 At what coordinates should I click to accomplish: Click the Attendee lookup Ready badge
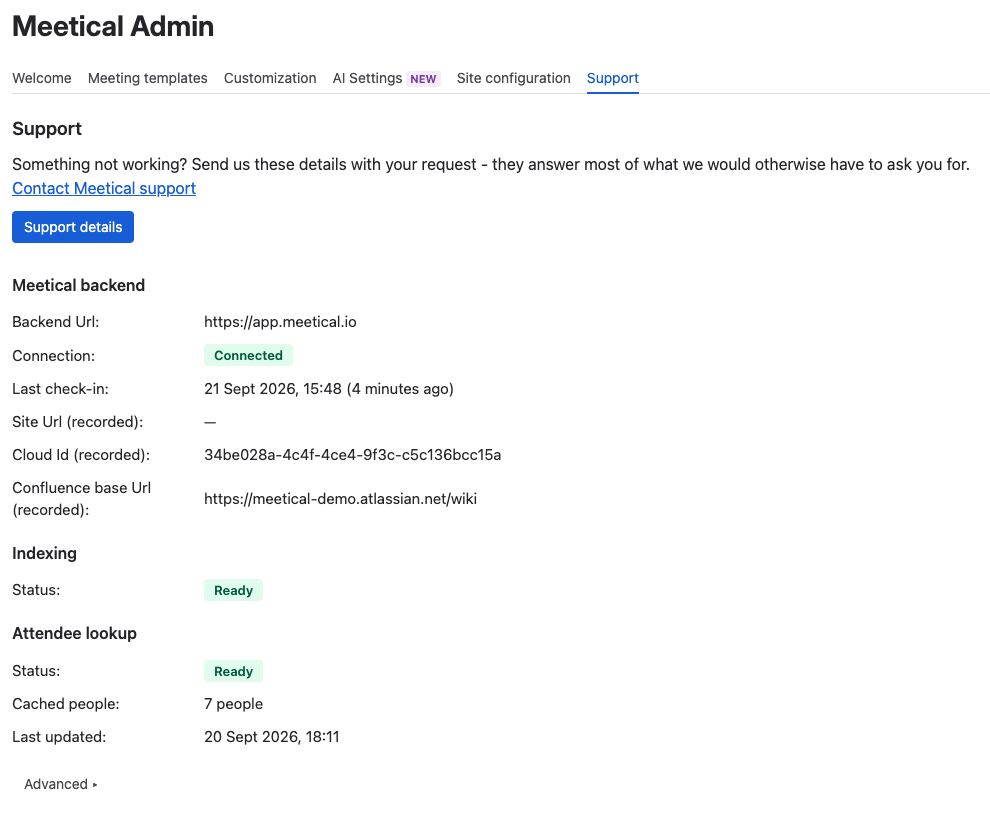[x=233, y=671]
